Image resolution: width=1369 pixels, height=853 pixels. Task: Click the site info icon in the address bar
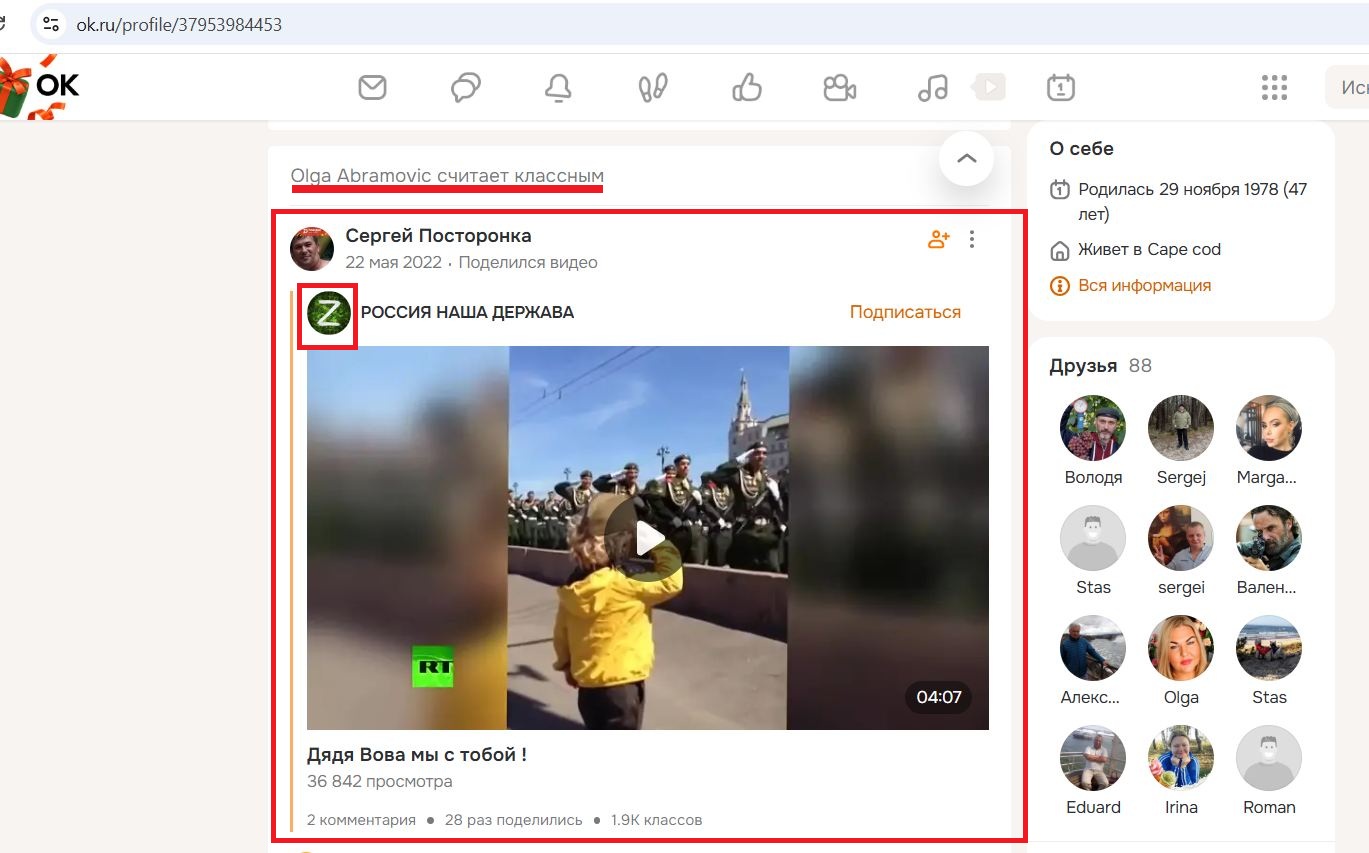tap(51, 24)
